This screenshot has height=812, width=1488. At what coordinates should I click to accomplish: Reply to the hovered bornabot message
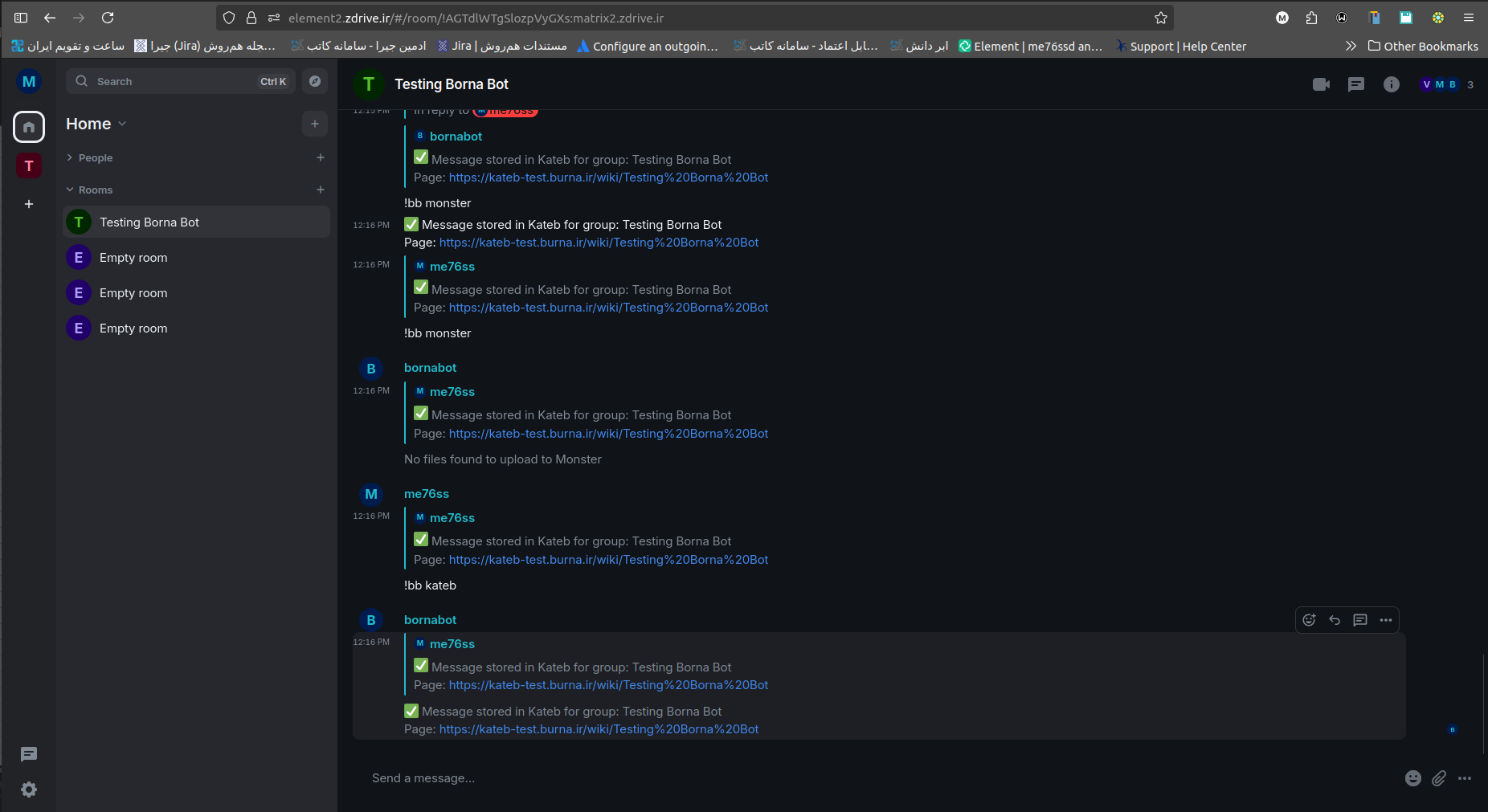[1335, 620]
